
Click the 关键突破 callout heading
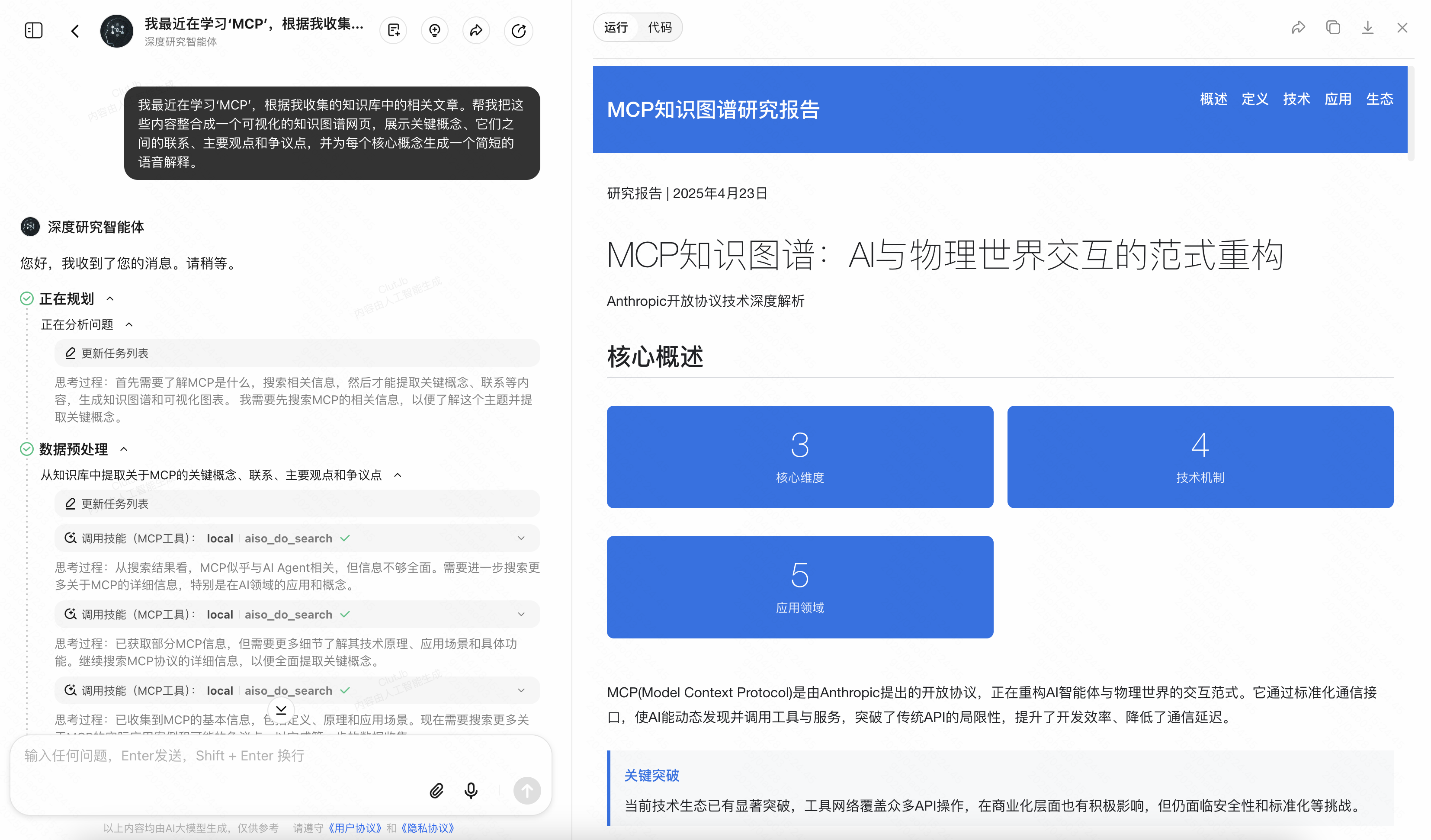pyautogui.click(x=652, y=775)
